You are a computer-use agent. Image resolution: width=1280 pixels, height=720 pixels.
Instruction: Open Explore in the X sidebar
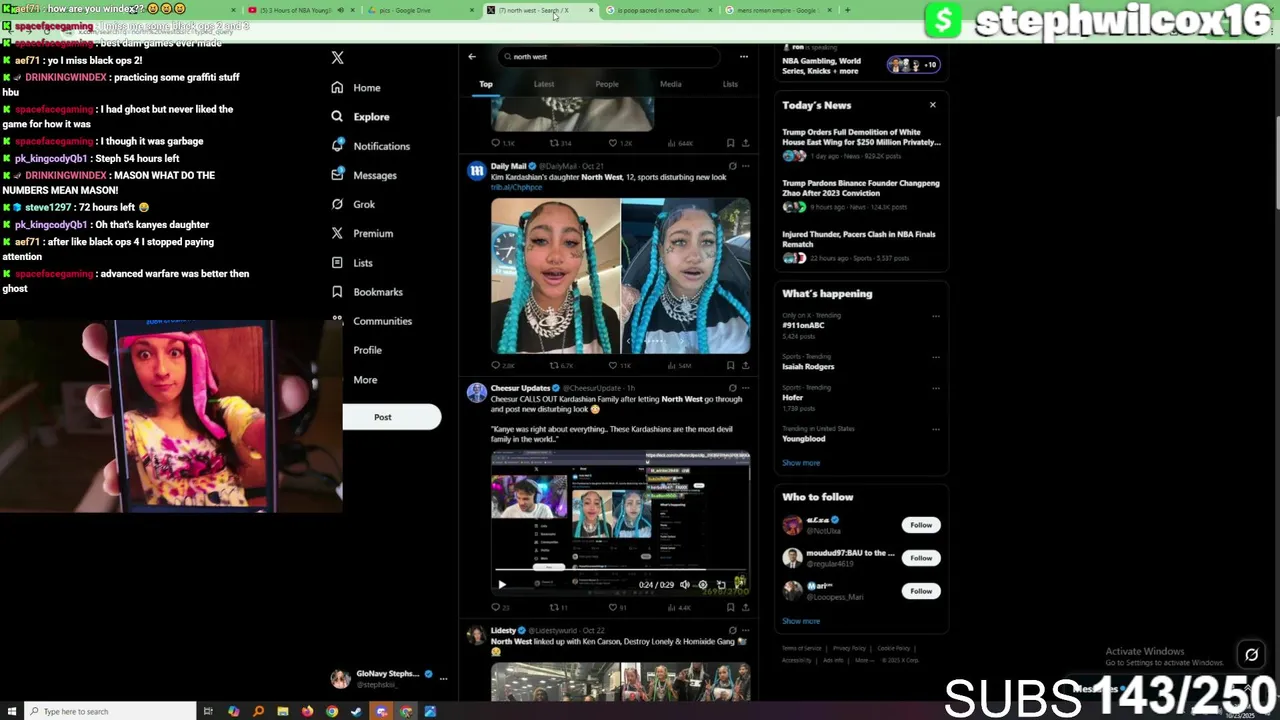(x=360, y=117)
